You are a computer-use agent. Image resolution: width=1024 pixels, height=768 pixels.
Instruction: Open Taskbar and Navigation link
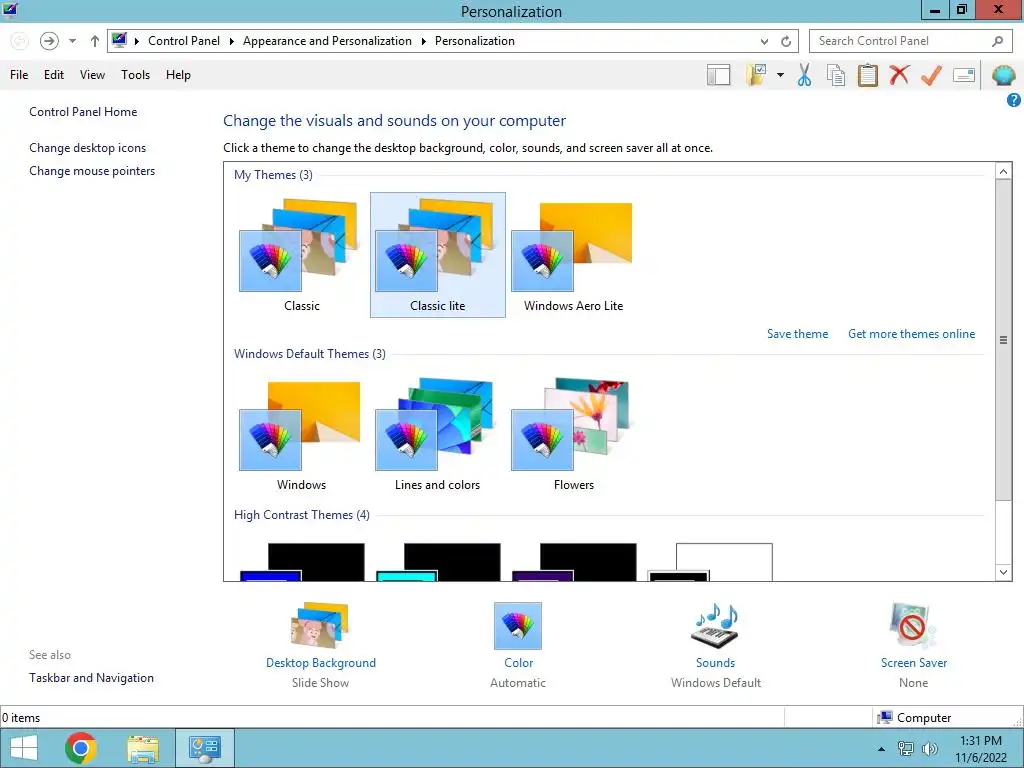[x=91, y=678]
